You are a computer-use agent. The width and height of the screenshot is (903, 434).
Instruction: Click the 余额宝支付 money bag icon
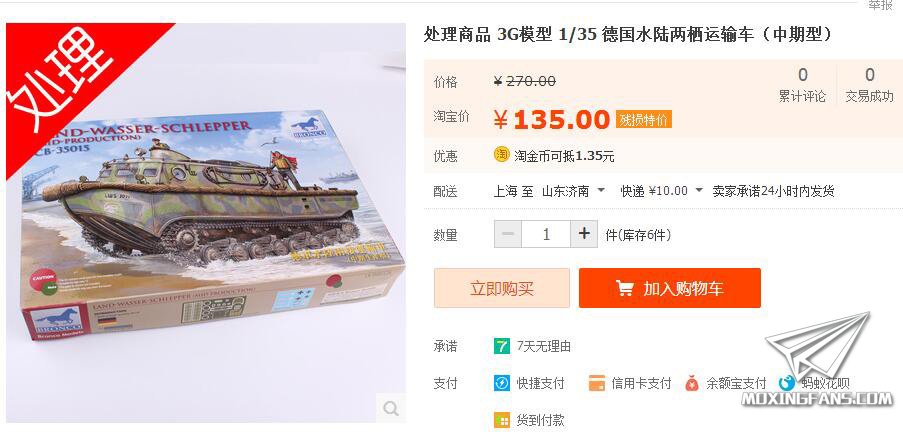coord(692,383)
